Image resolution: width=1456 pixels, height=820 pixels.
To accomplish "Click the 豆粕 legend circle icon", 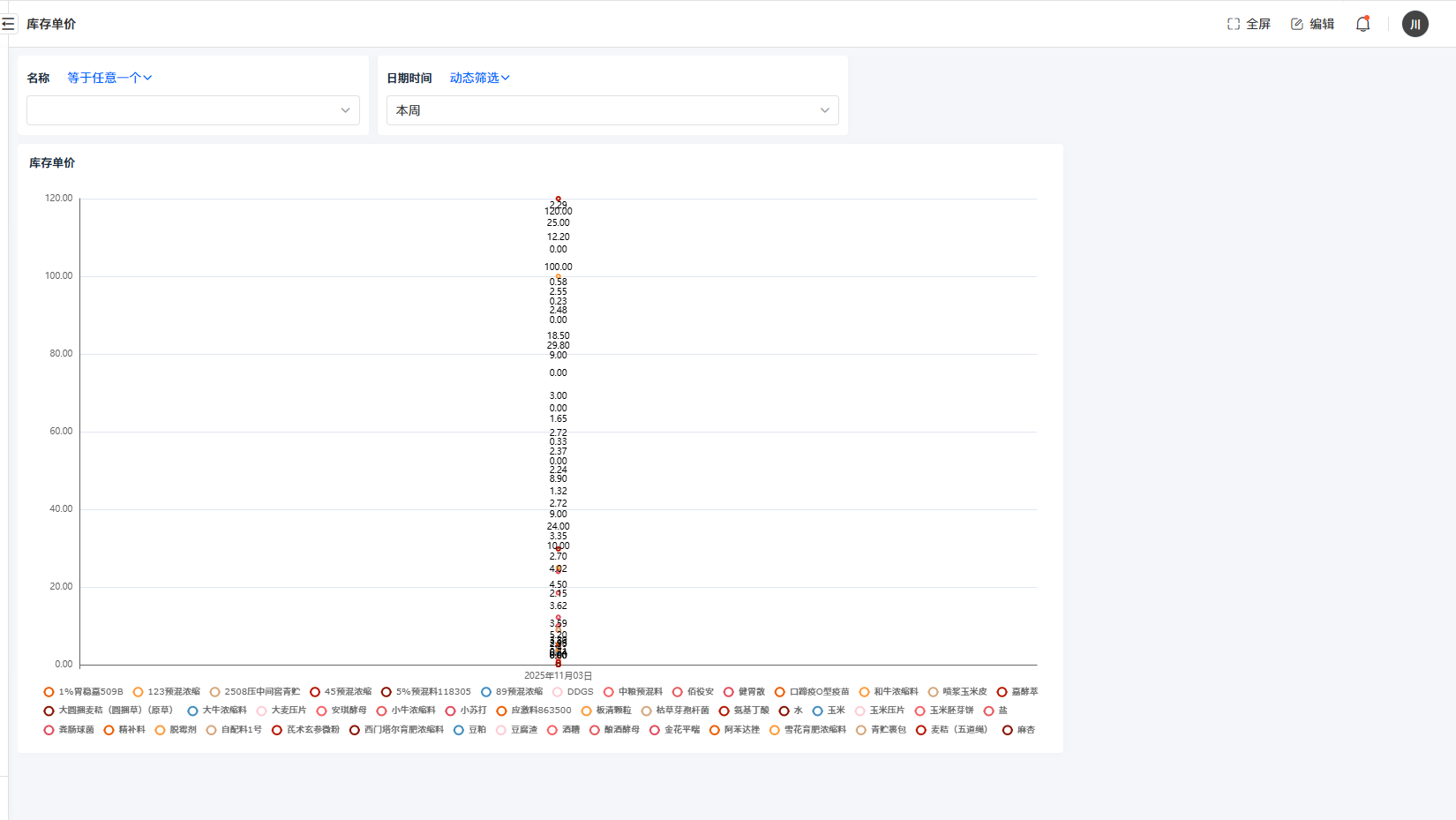I will pyautogui.click(x=459, y=730).
